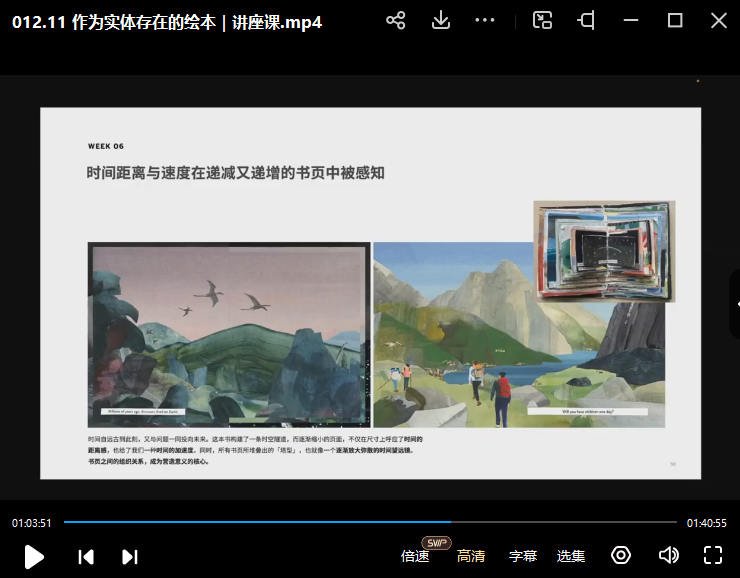Click the slide heading 时间距离与速度
The height and width of the screenshot is (578, 740).
[x=235, y=173]
